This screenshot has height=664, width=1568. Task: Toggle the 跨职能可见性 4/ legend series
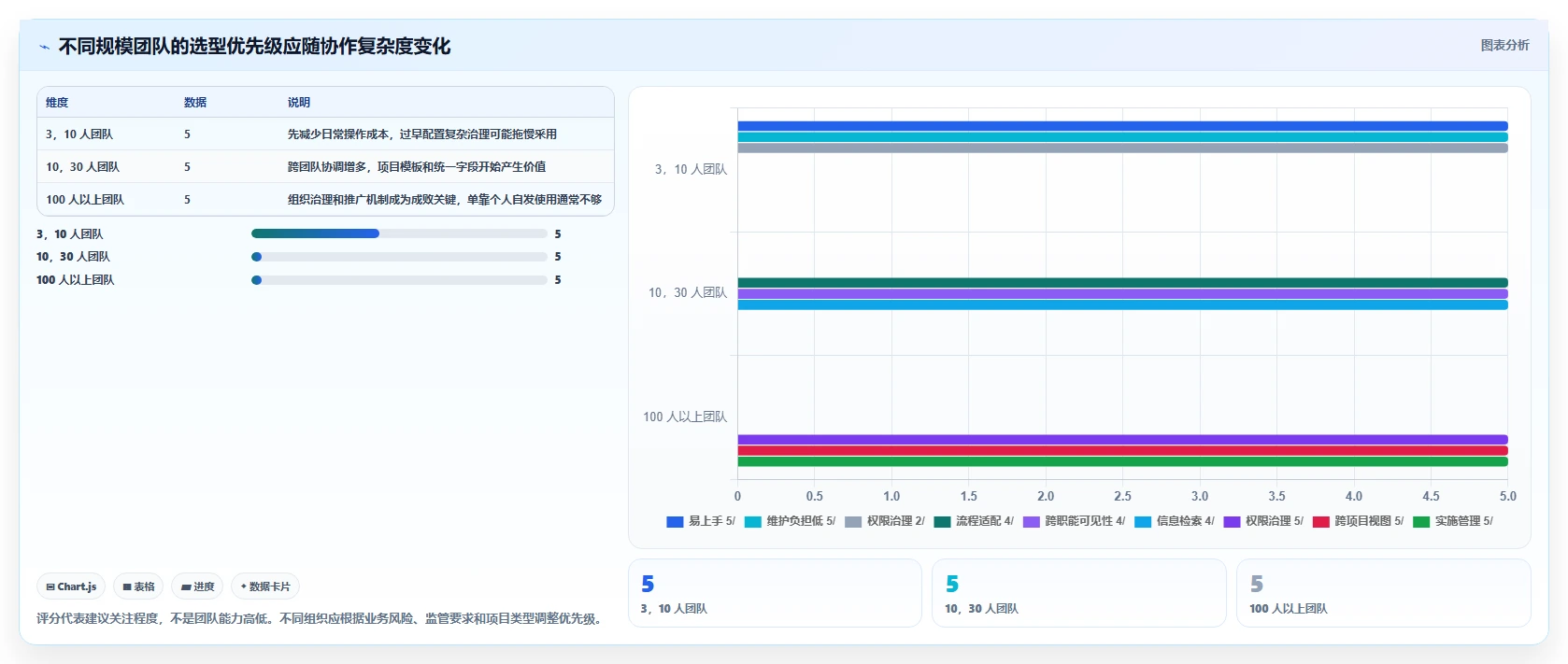1074,521
